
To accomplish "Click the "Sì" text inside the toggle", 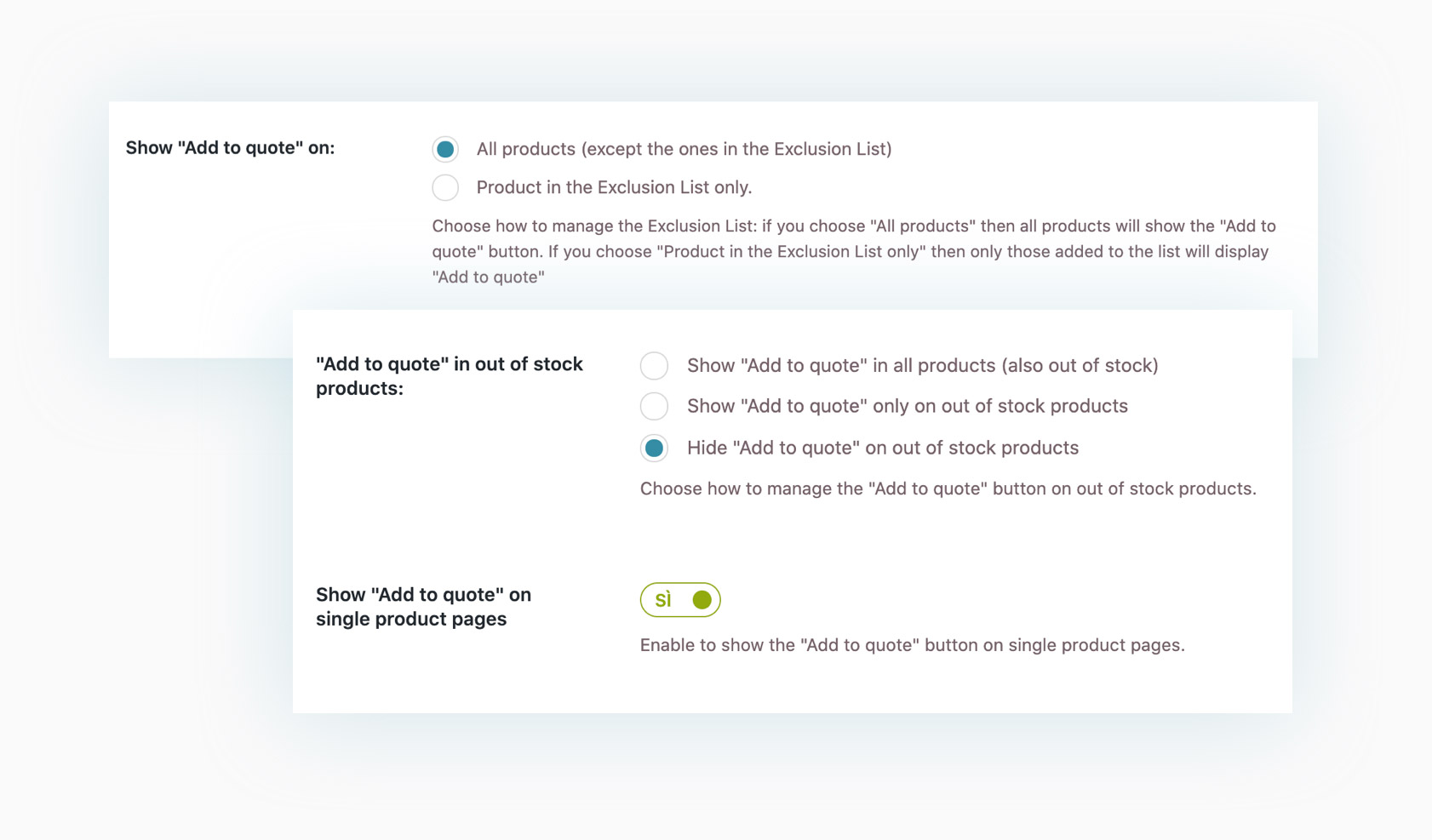I will click(663, 600).
